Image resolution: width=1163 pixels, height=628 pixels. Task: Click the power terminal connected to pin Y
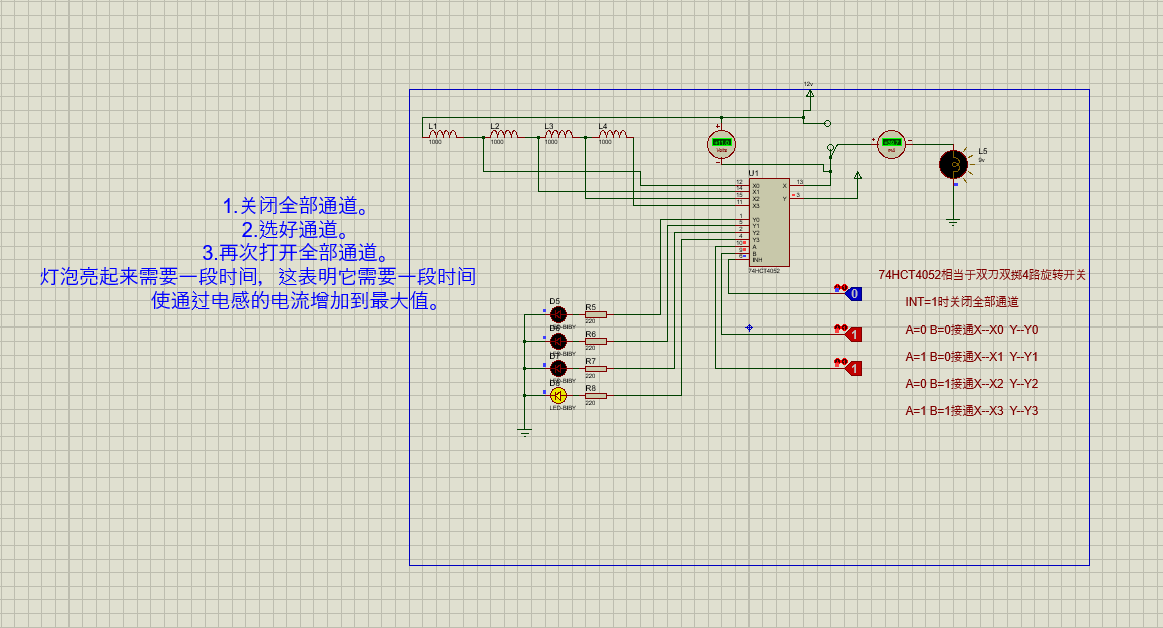tap(857, 176)
